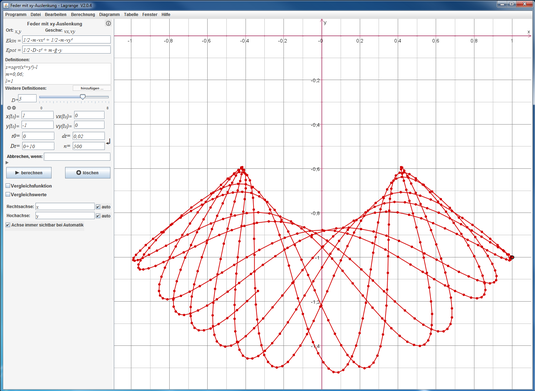
Task: Click the plus icon below the D field
Action: 9,108
